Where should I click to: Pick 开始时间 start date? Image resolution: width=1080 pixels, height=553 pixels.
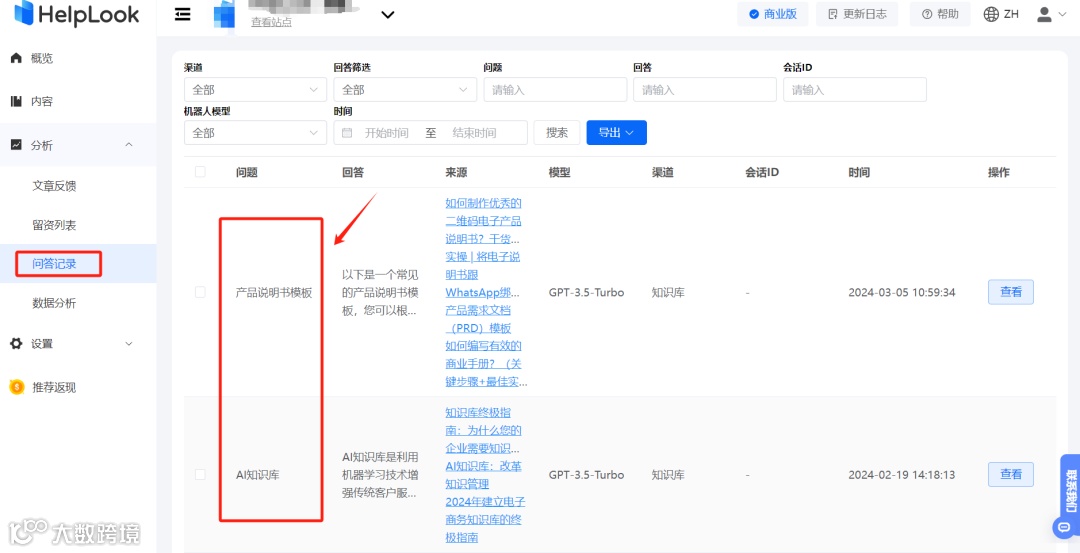coord(386,133)
